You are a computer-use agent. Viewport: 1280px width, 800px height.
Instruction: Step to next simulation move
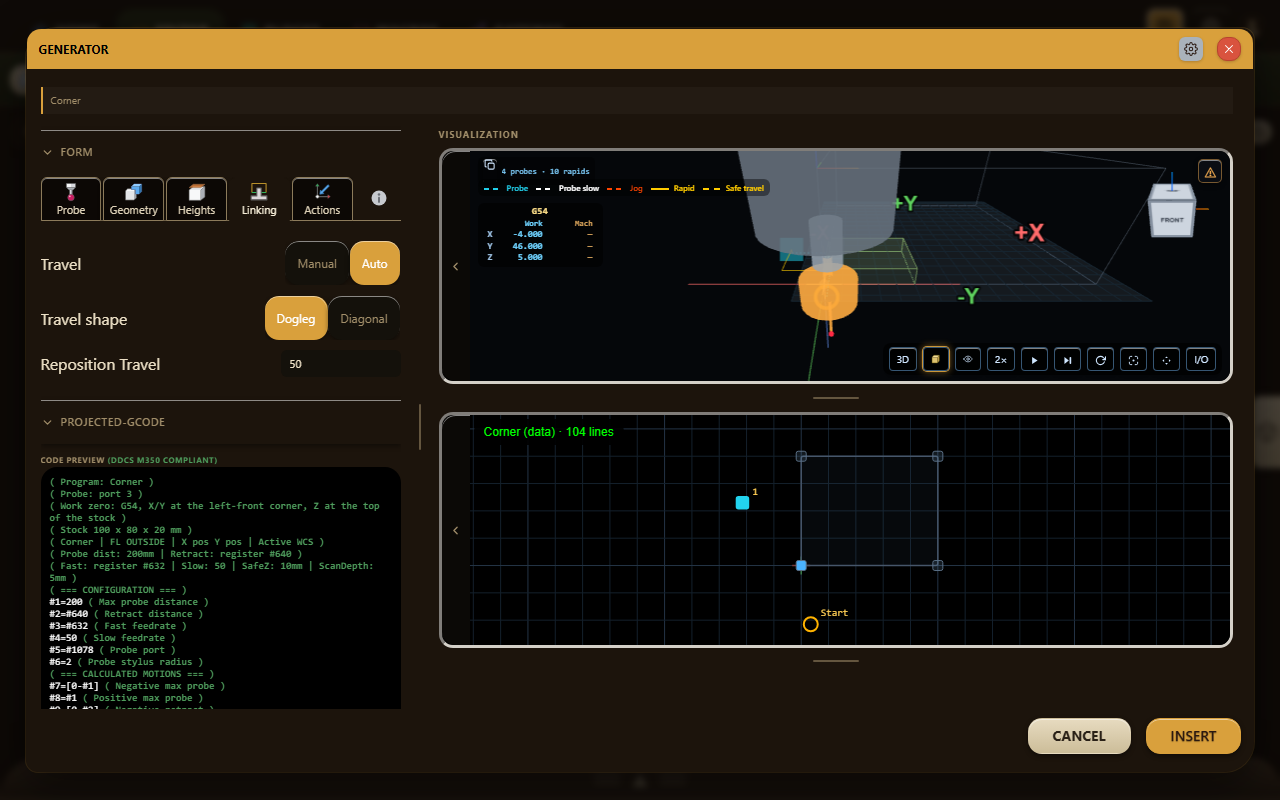point(1067,359)
